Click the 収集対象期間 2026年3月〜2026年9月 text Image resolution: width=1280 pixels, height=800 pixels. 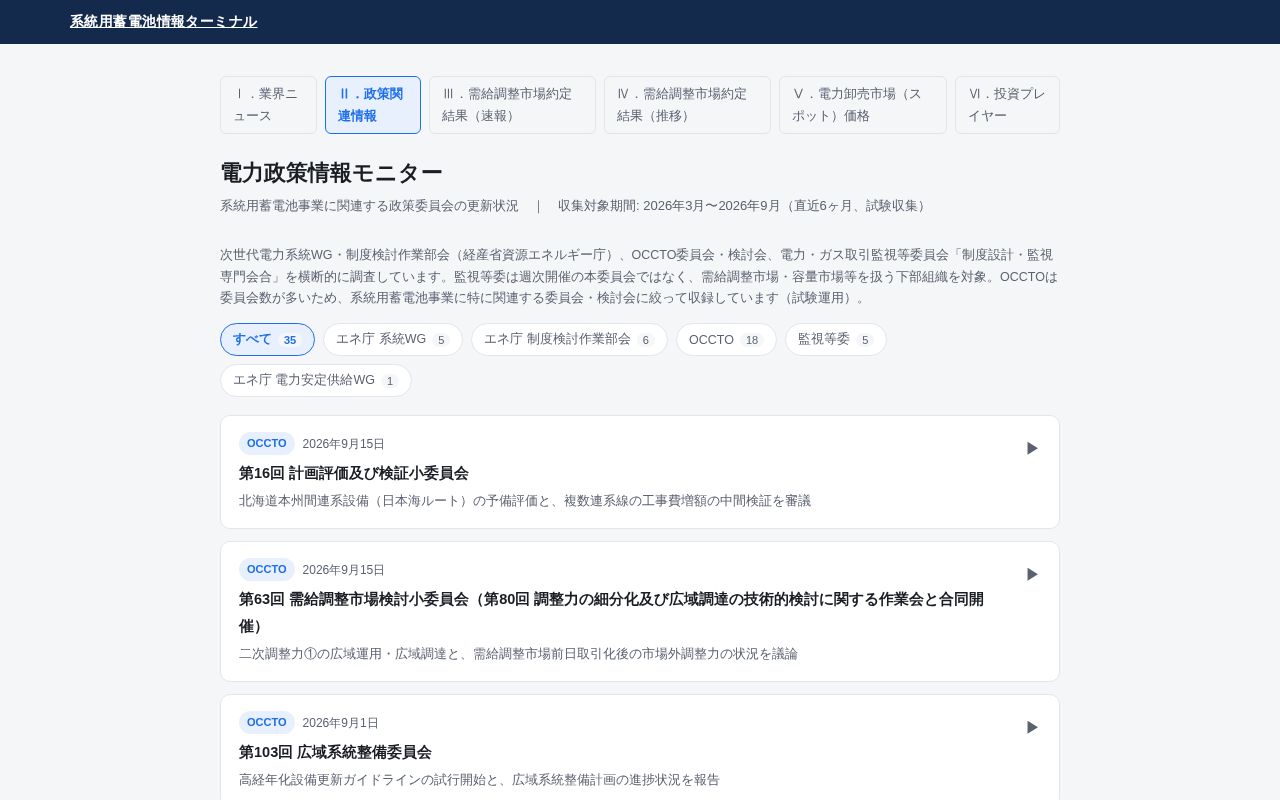[x=744, y=205]
